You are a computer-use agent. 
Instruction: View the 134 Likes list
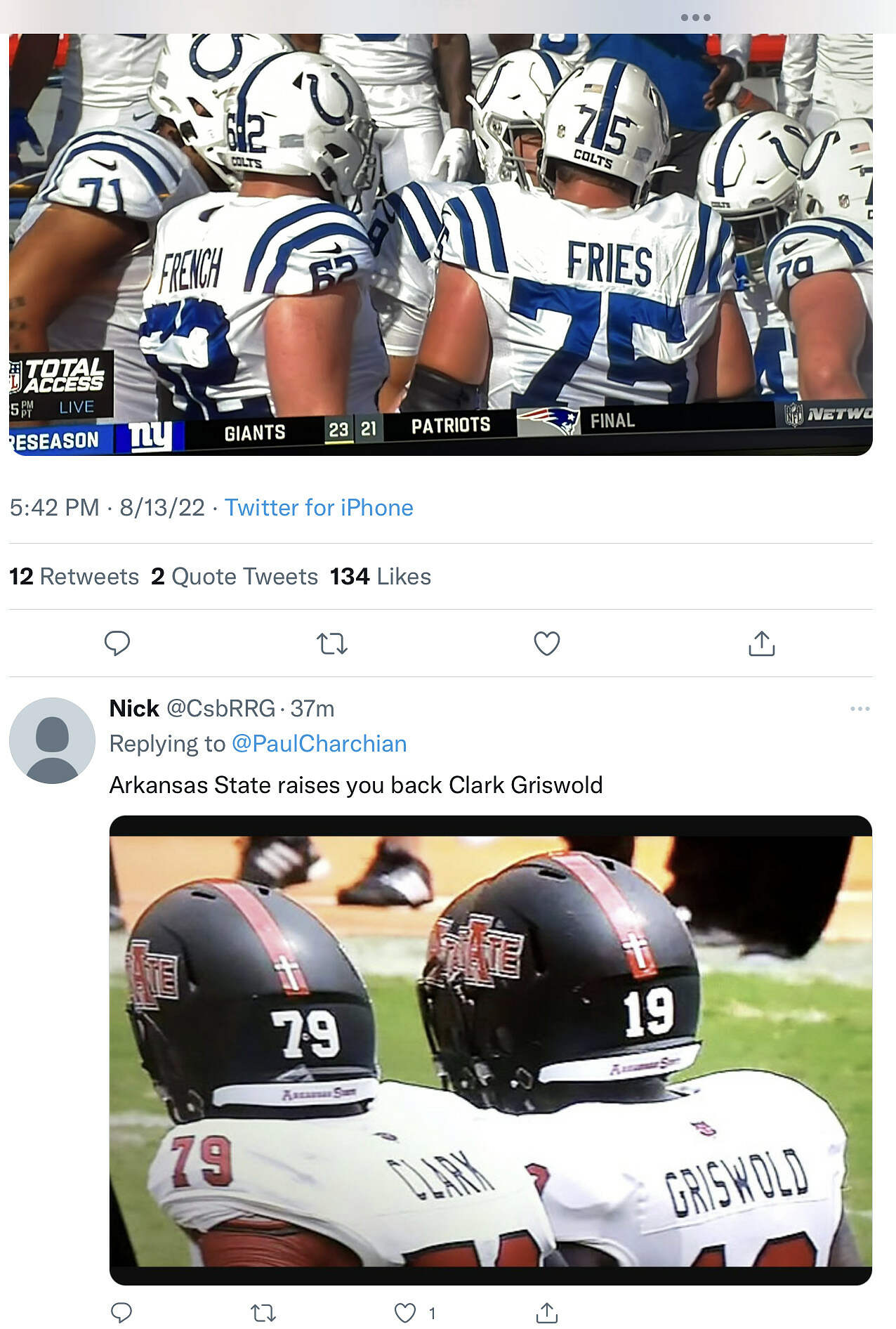(x=381, y=576)
